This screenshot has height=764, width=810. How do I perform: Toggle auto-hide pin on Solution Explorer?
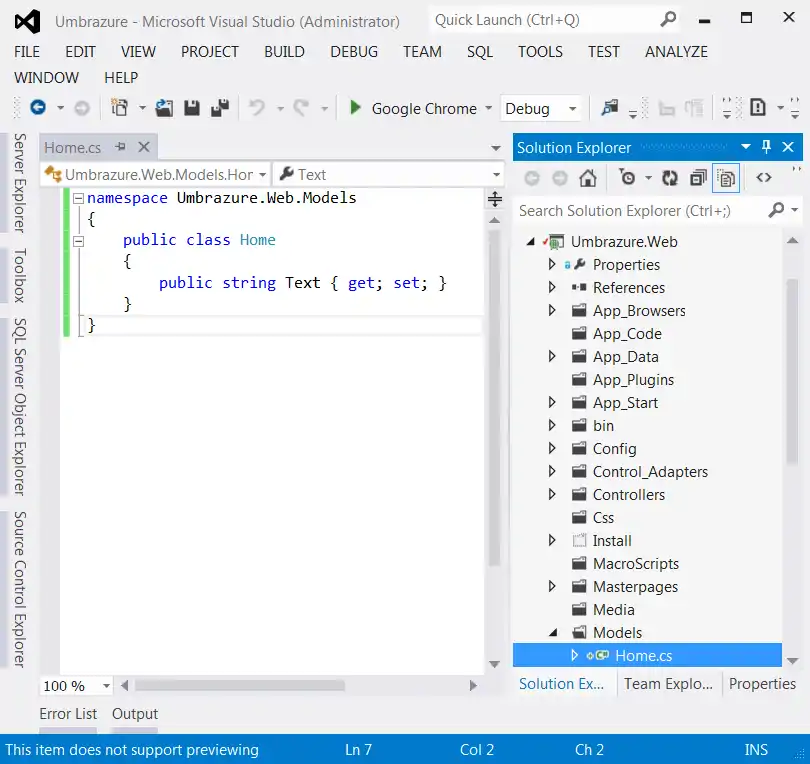pyautogui.click(x=766, y=147)
